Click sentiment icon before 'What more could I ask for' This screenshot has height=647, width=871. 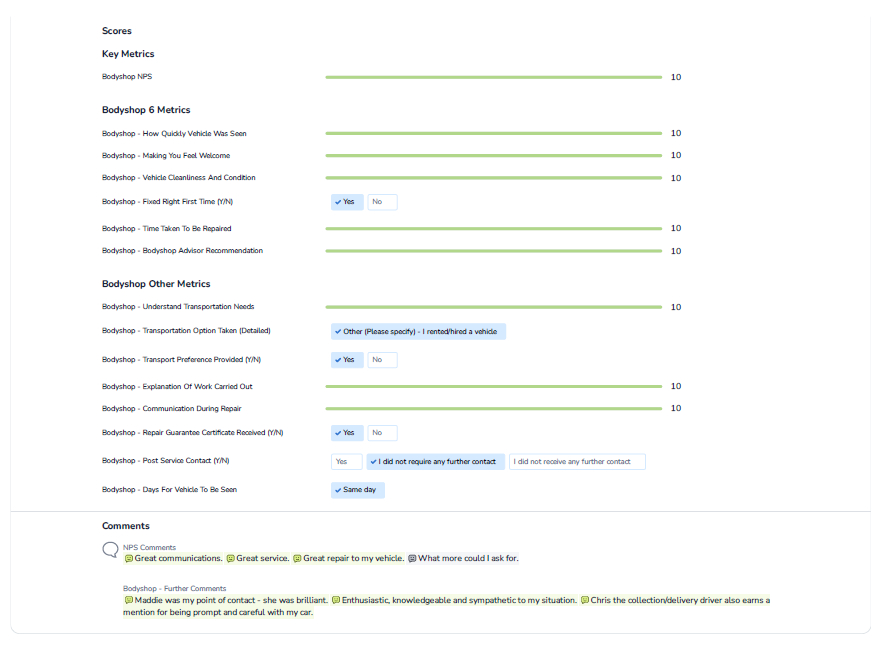click(412, 559)
